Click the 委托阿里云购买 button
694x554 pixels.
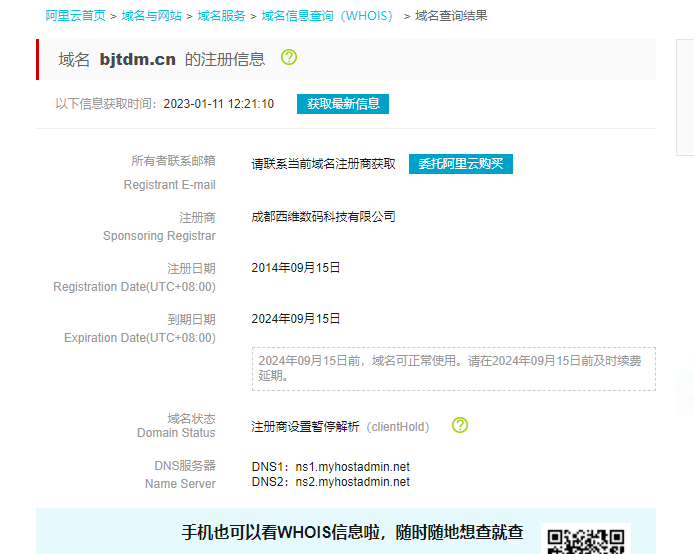tap(460, 164)
